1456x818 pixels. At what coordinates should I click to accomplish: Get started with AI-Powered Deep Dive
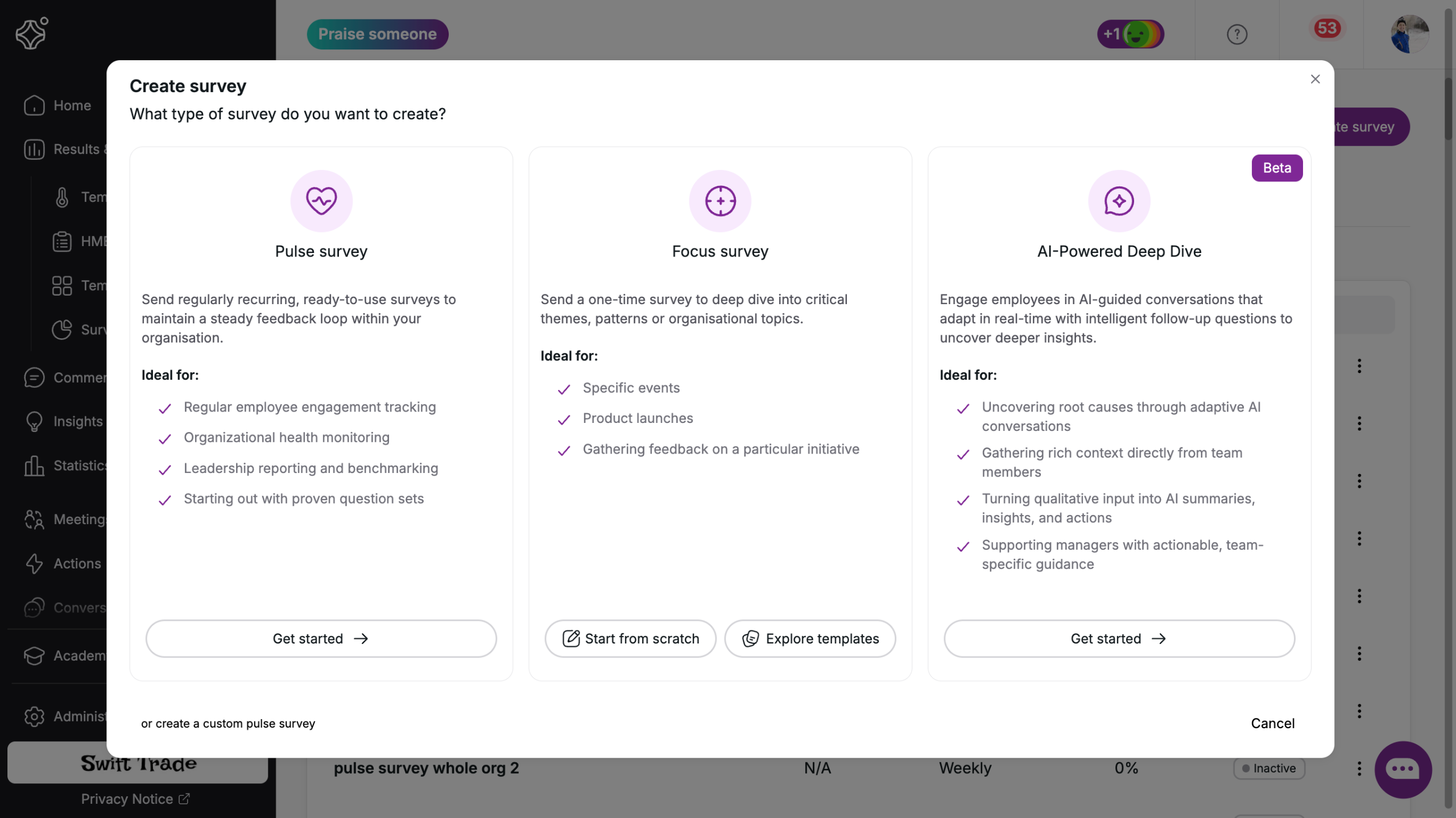point(1119,638)
